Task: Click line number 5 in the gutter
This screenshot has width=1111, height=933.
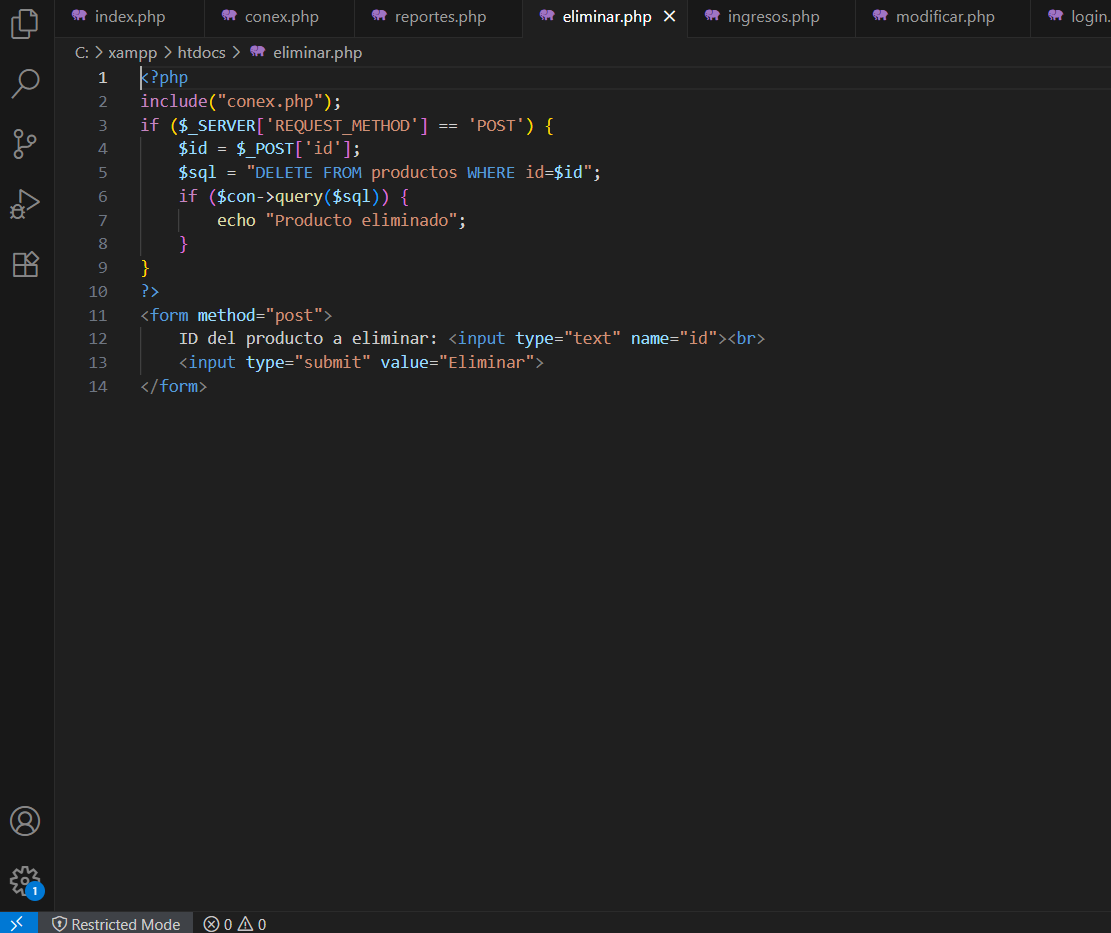Action: [x=102, y=172]
